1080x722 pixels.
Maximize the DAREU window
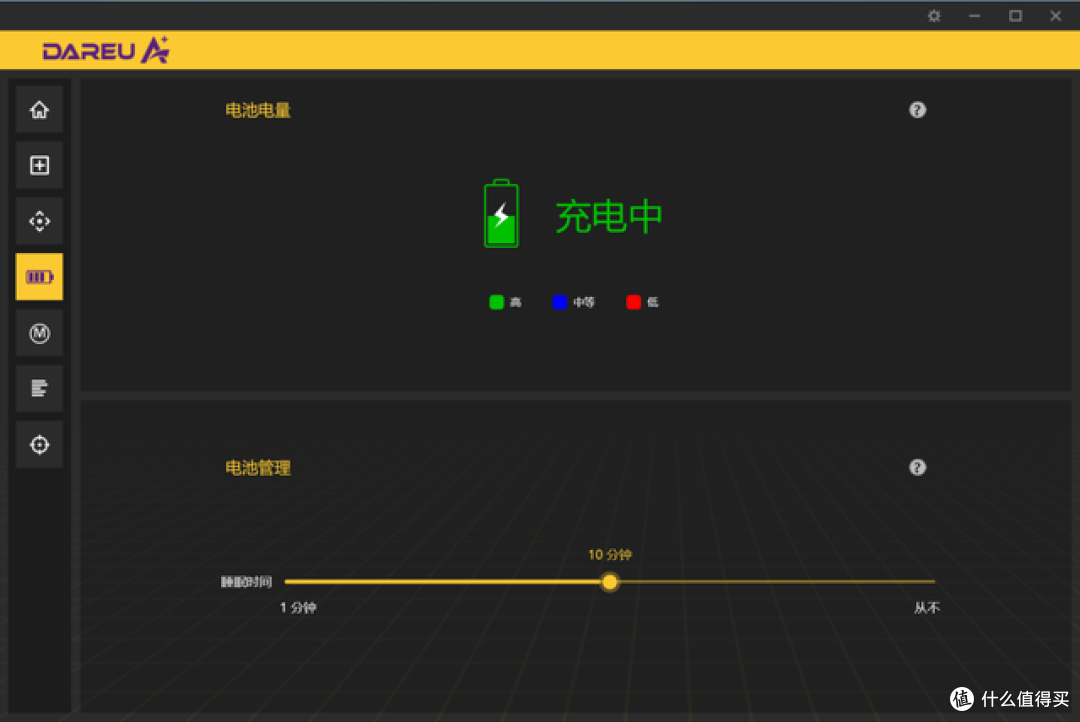(1015, 16)
